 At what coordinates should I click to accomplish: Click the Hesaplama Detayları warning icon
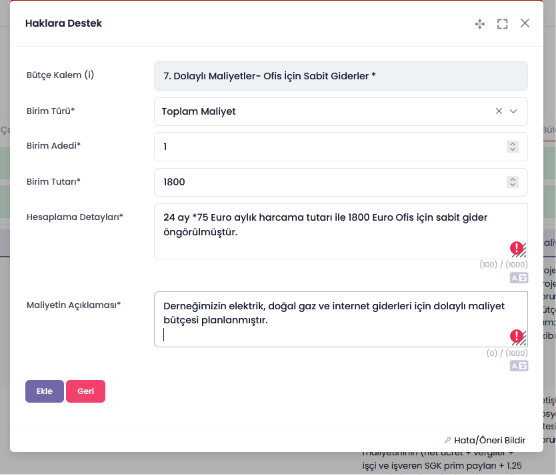(x=516, y=248)
